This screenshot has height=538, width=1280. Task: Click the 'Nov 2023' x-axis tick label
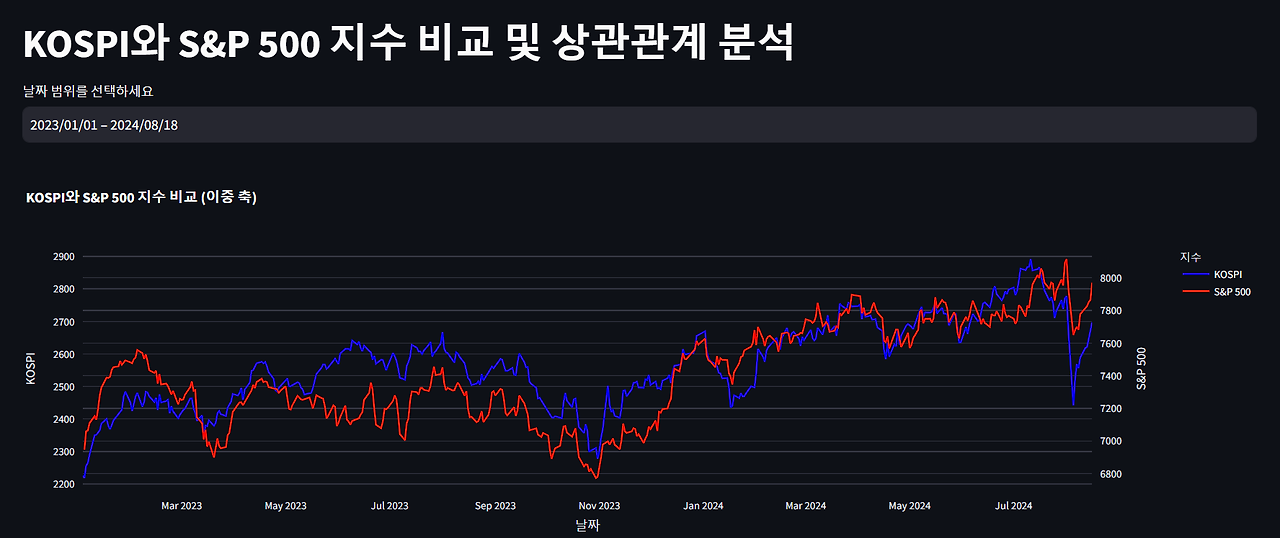pos(599,506)
